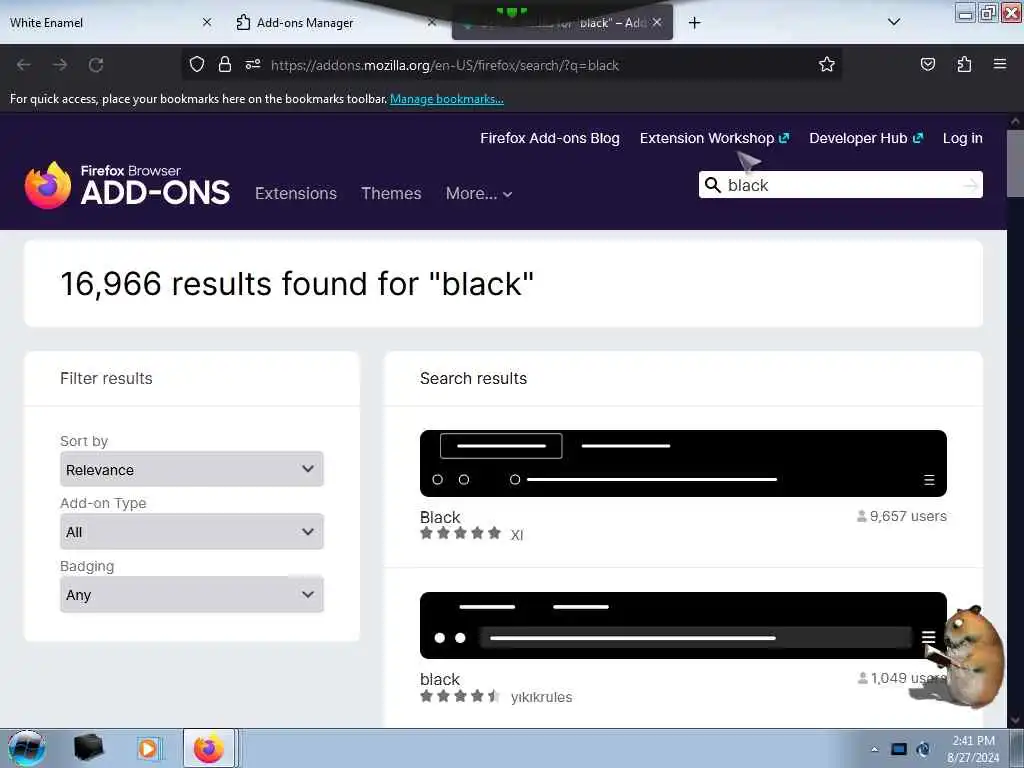The height and width of the screenshot is (768, 1024).
Task: Switch to the Add-ons Manager tab
Action: pyautogui.click(x=336, y=22)
